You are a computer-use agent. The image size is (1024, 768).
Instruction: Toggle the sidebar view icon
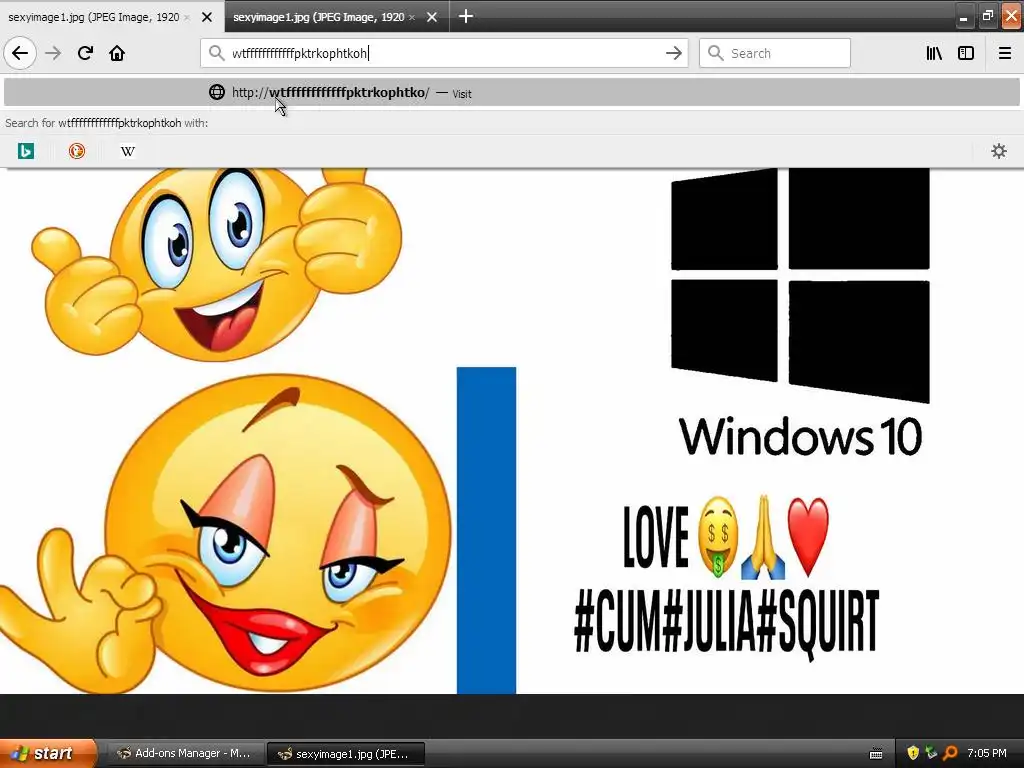(x=966, y=53)
